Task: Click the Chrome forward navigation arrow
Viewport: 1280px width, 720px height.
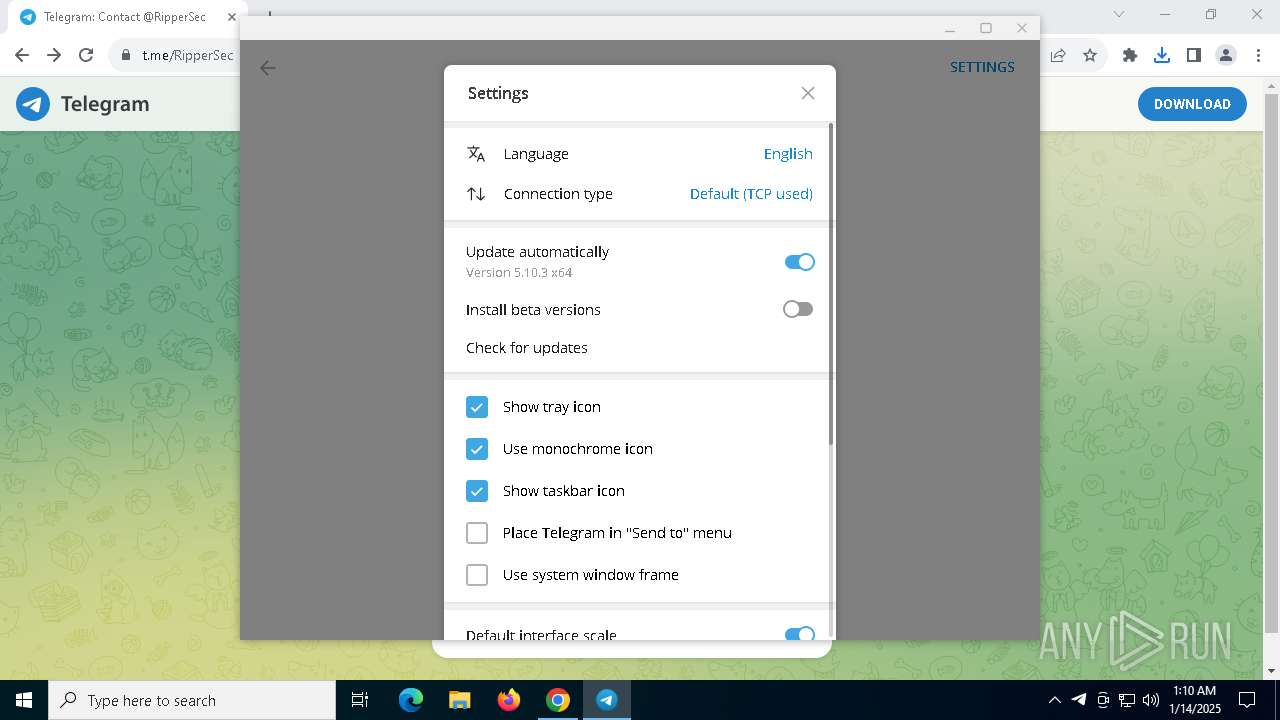Action: point(54,55)
